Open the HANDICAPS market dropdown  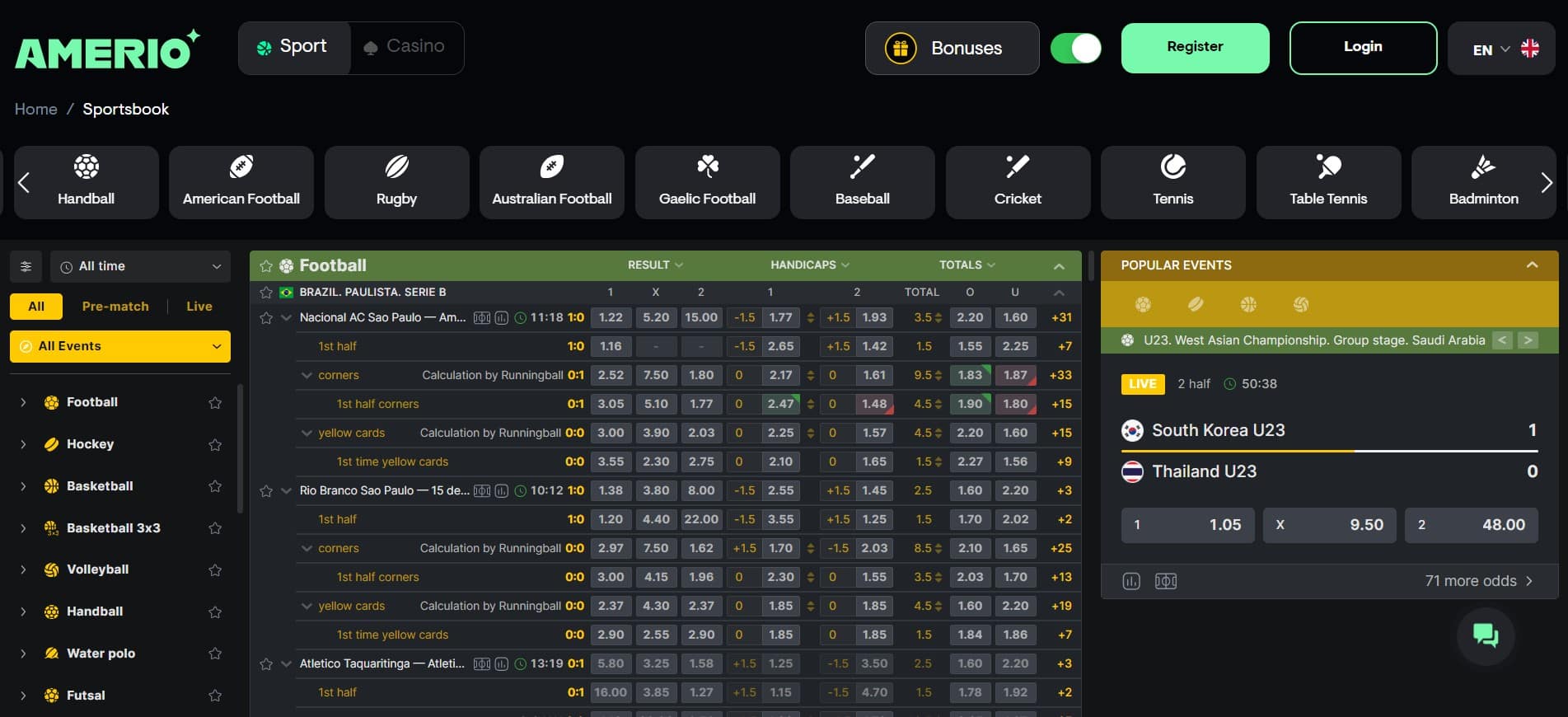coord(810,265)
